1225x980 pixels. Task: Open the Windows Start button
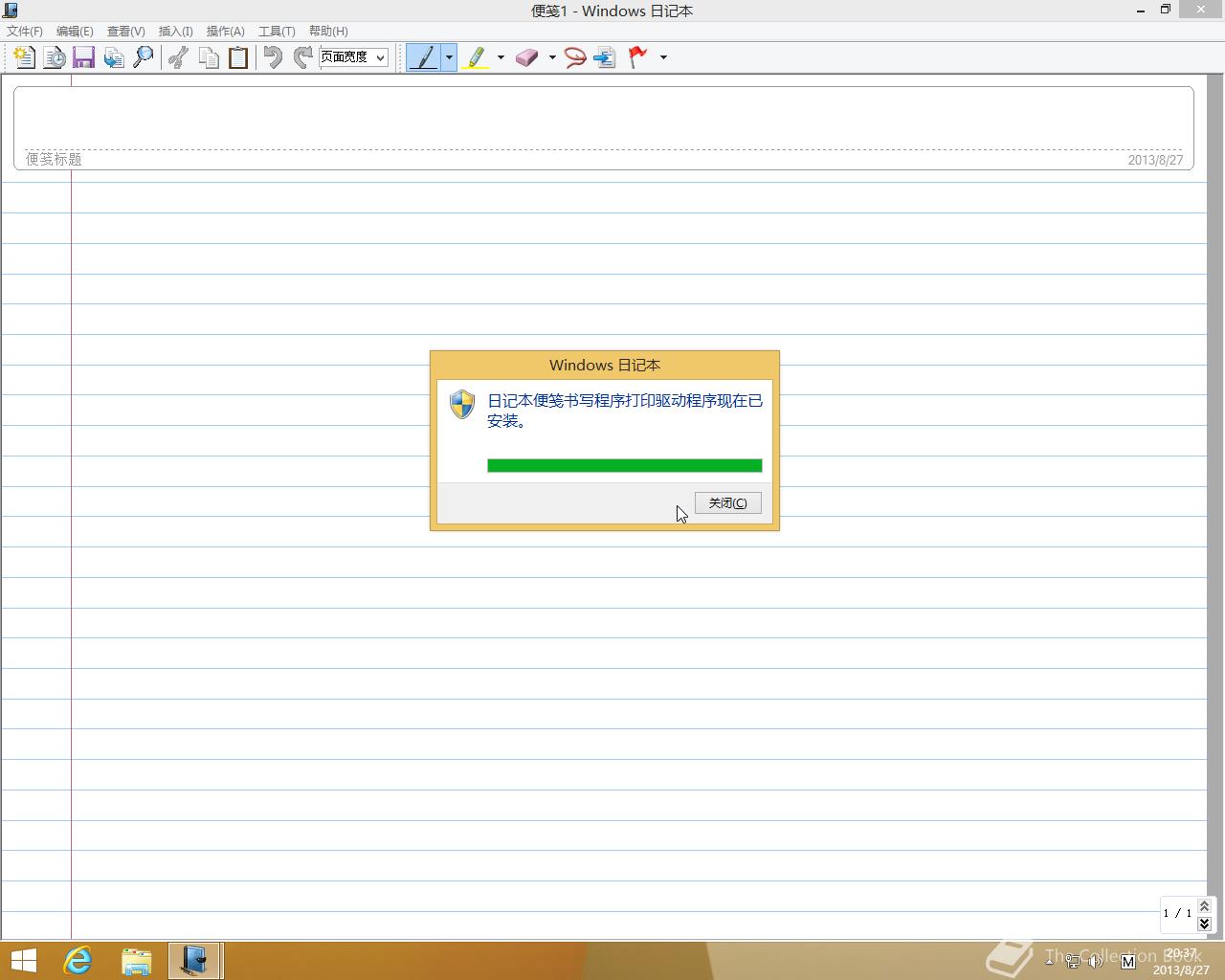point(24,961)
